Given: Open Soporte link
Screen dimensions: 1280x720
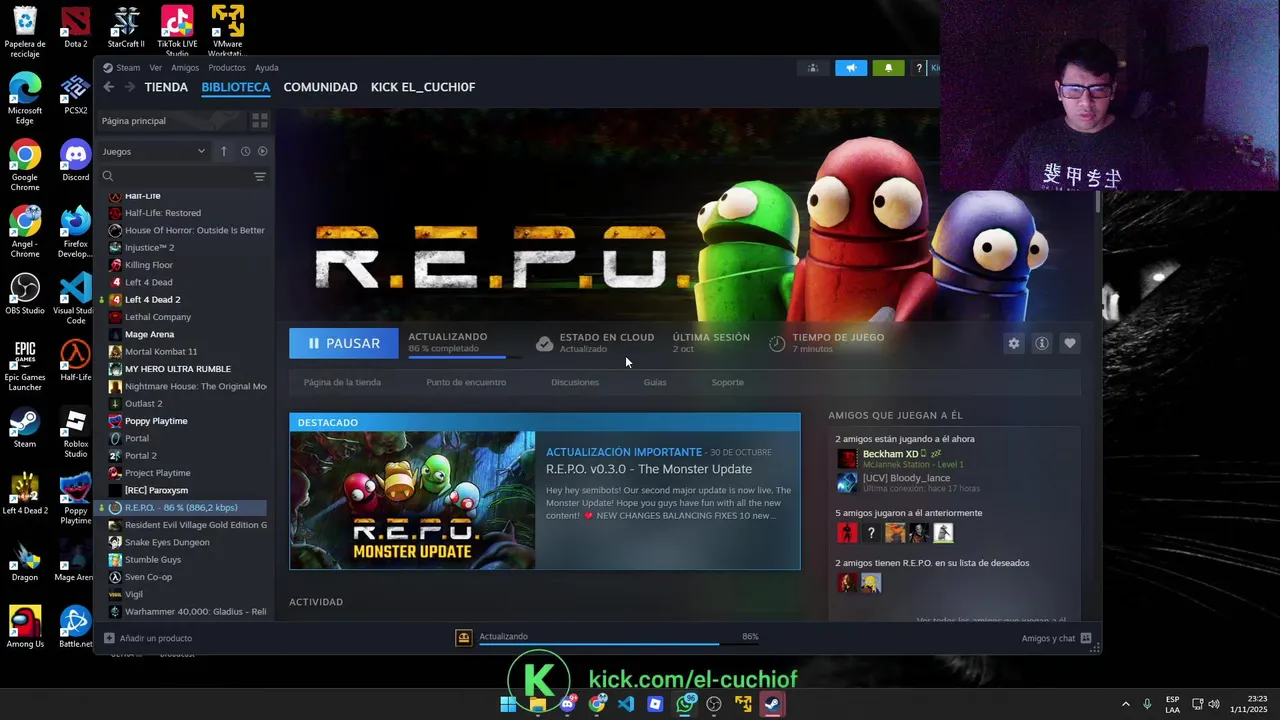Looking at the screenshot, I should click(727, 382).
